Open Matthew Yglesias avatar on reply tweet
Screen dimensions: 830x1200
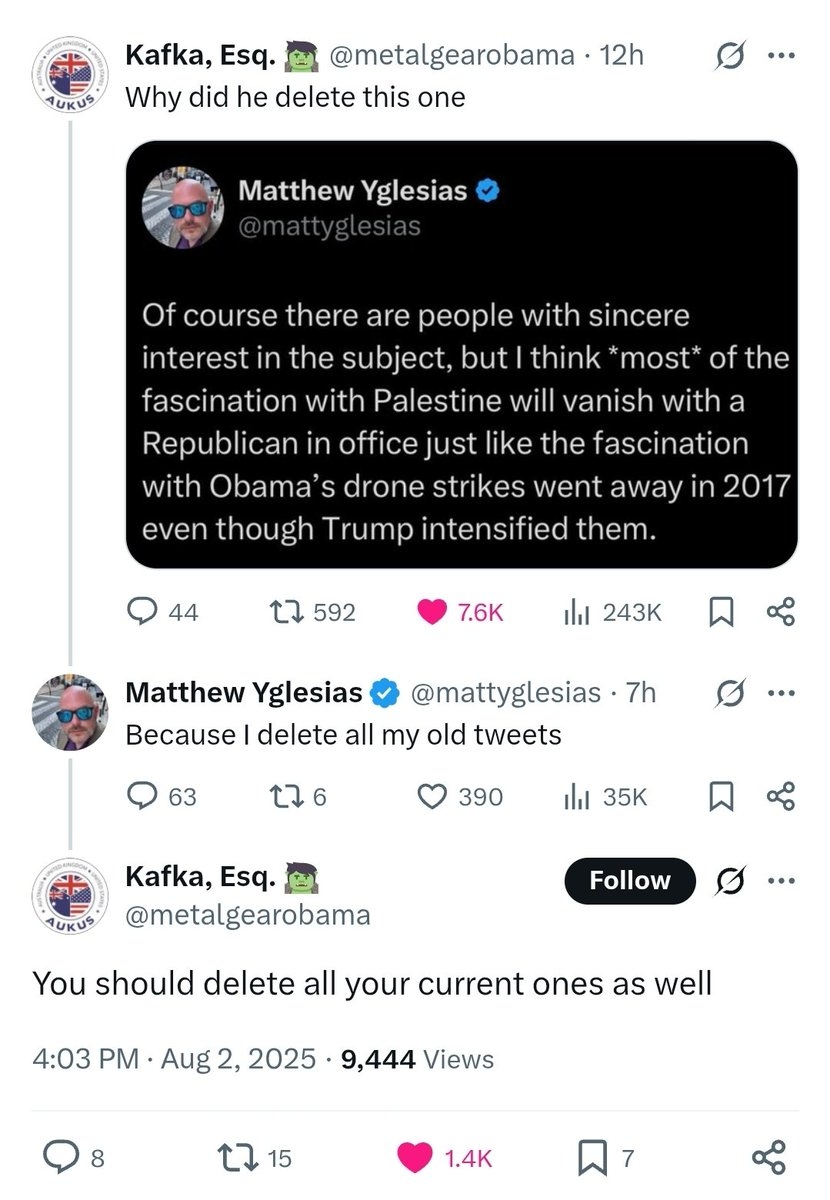70,711
